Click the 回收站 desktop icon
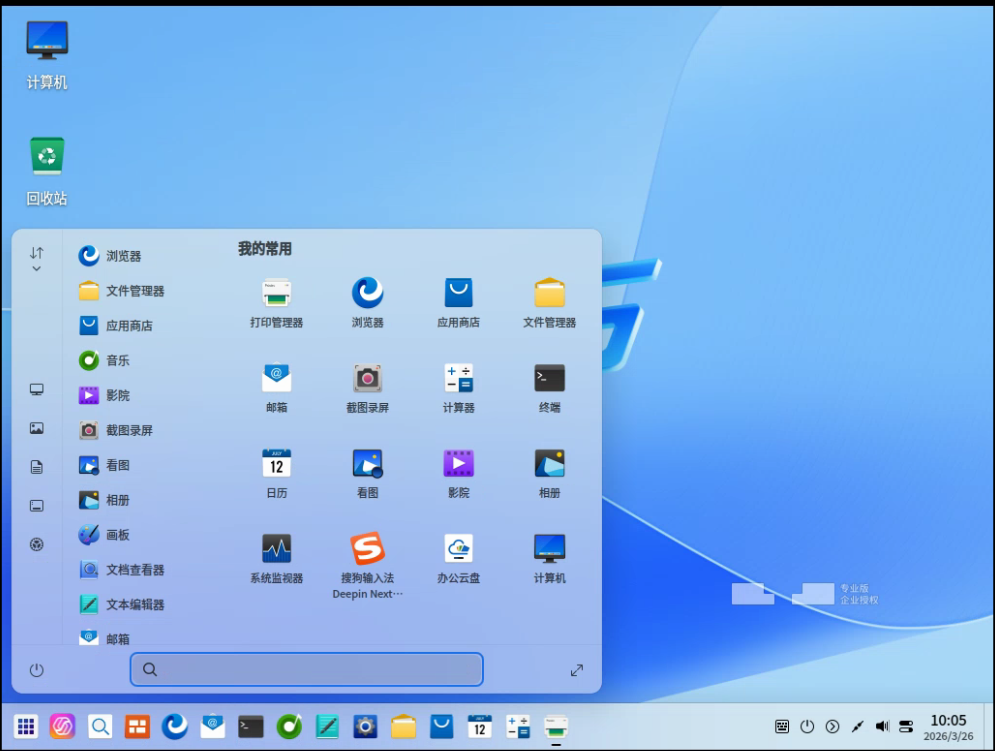This screenshot has width=995, height=751. coord(47,157)
